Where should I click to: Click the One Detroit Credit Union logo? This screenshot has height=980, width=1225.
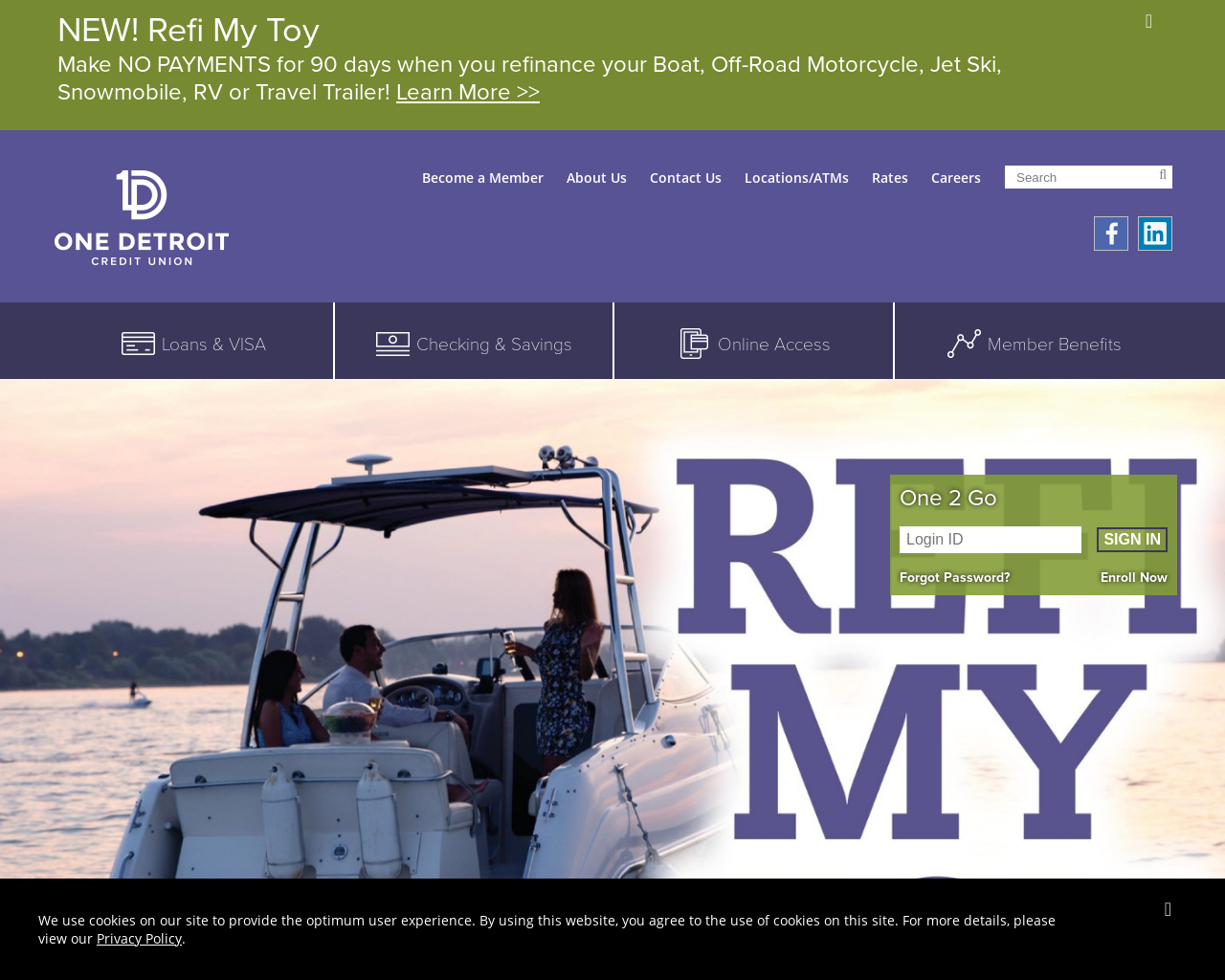pyautogui.click(x=142, y=217)
